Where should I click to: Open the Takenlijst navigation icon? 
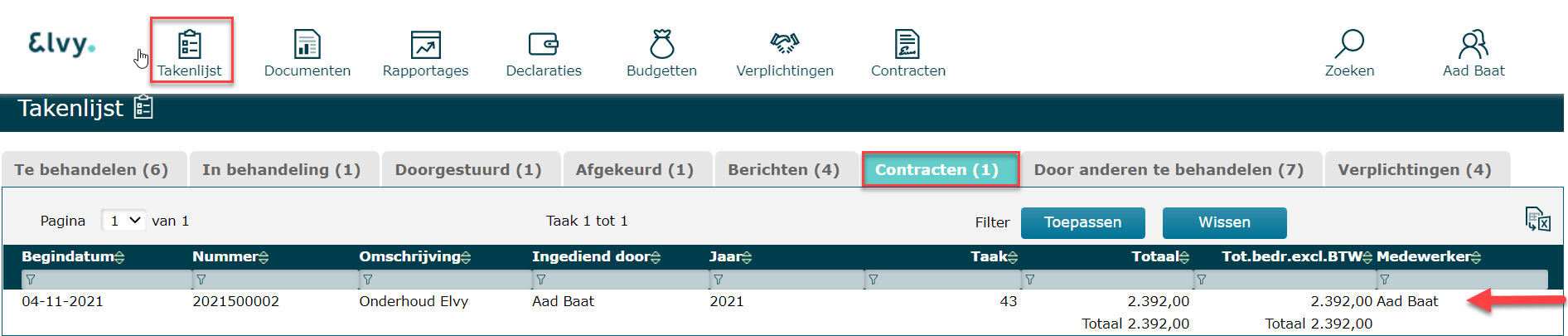190,45
